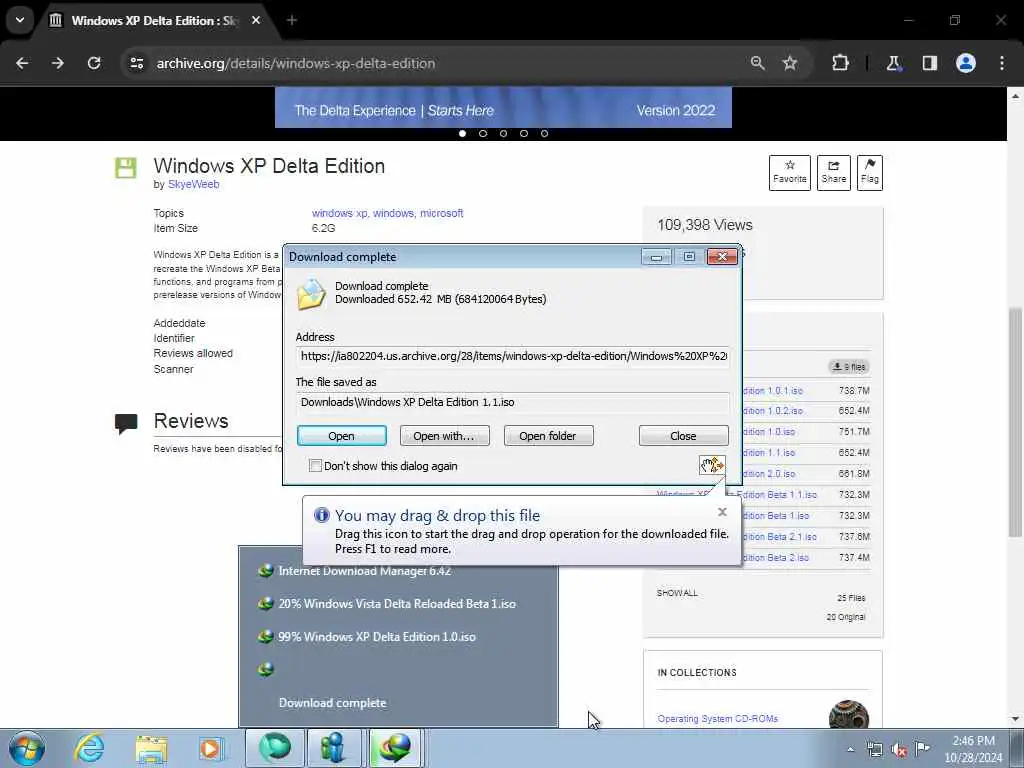Click the collection thumbnail image
This screenshot has height=768, width=1024.
849,714
